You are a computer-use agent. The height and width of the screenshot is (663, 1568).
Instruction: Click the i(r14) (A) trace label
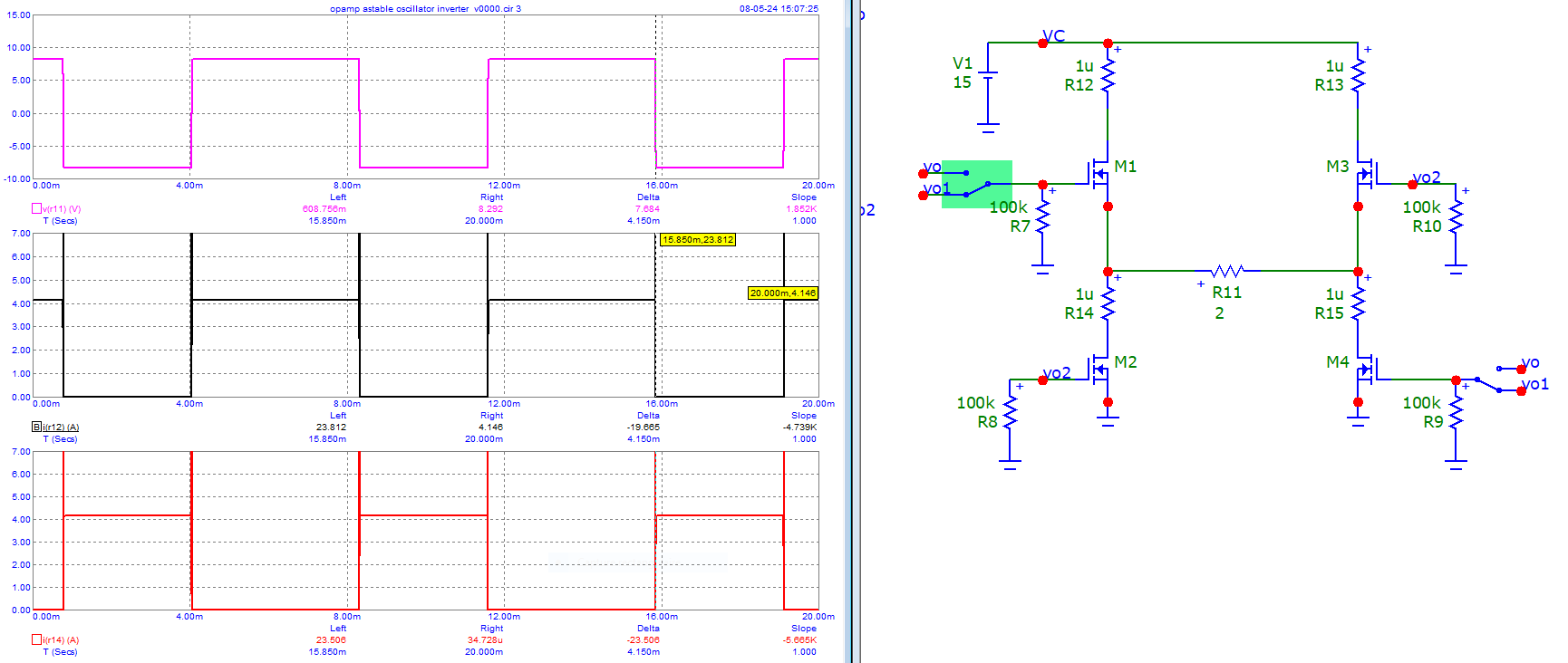click(61, 640)
